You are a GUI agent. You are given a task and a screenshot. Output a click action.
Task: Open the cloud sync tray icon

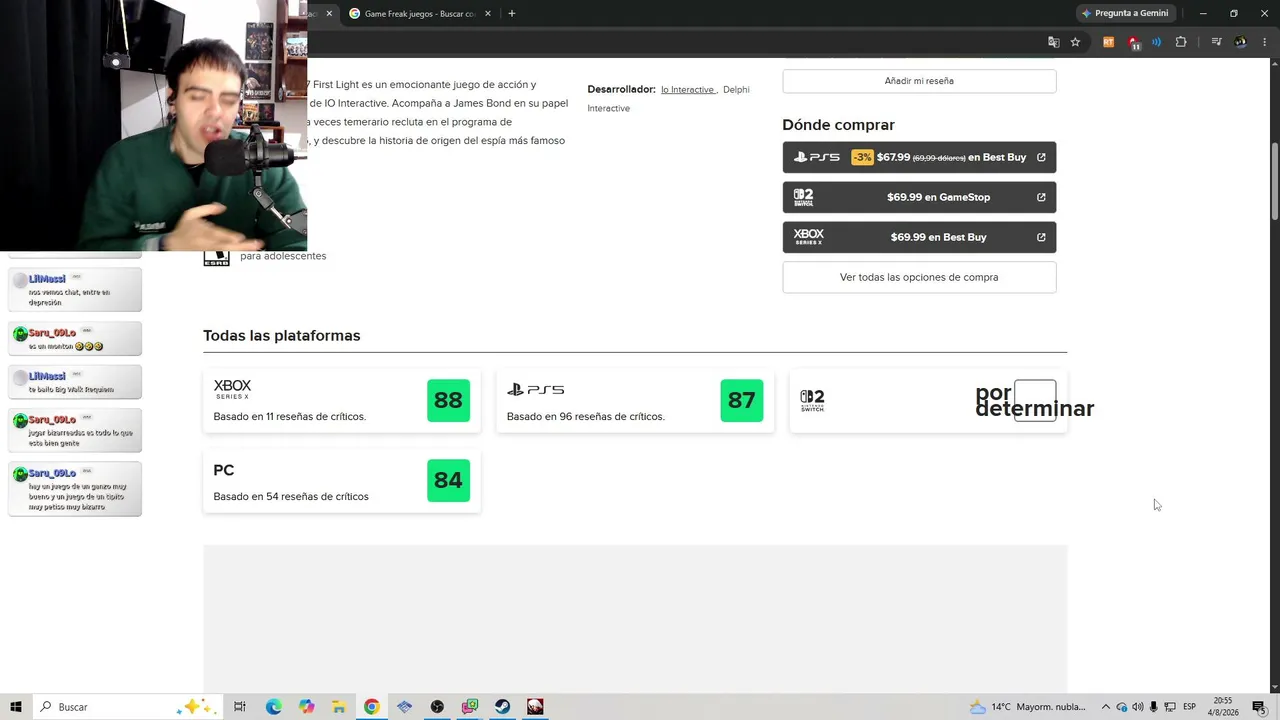coord(1121,707)
